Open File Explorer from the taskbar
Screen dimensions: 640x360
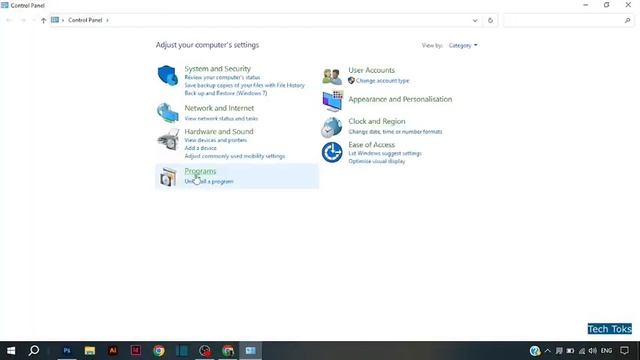(90, 351)
